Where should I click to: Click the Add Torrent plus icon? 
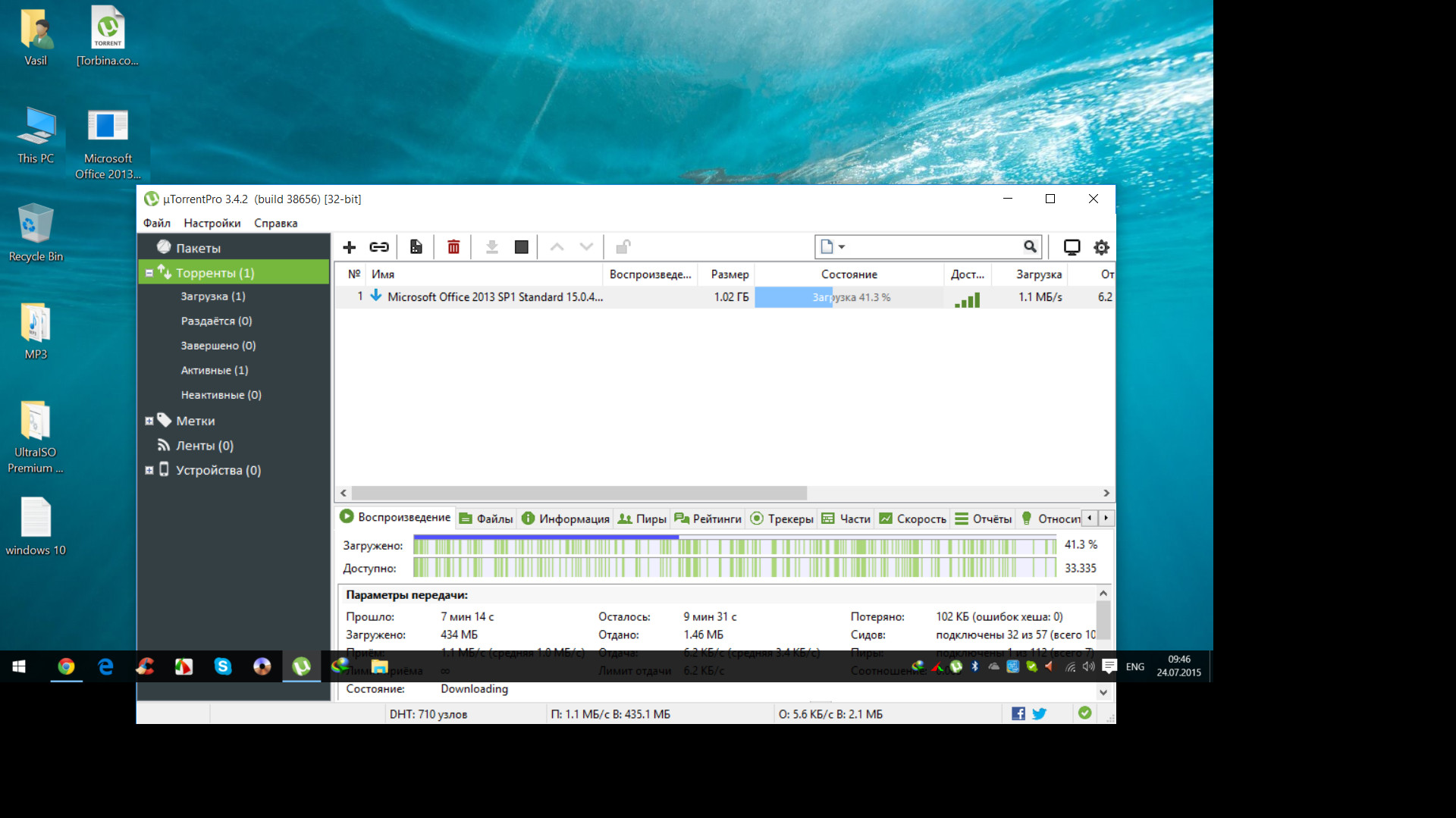click(349, 247)
